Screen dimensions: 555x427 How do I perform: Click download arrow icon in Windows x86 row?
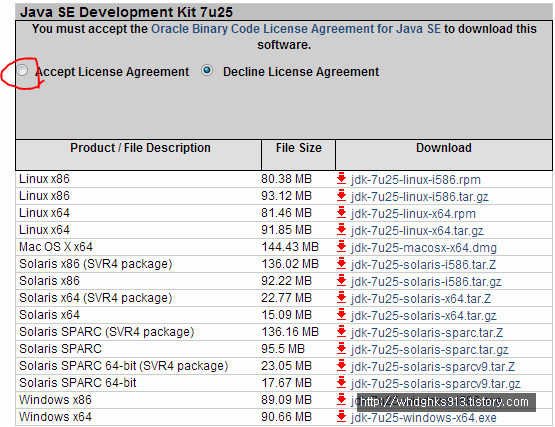(341, 399)
